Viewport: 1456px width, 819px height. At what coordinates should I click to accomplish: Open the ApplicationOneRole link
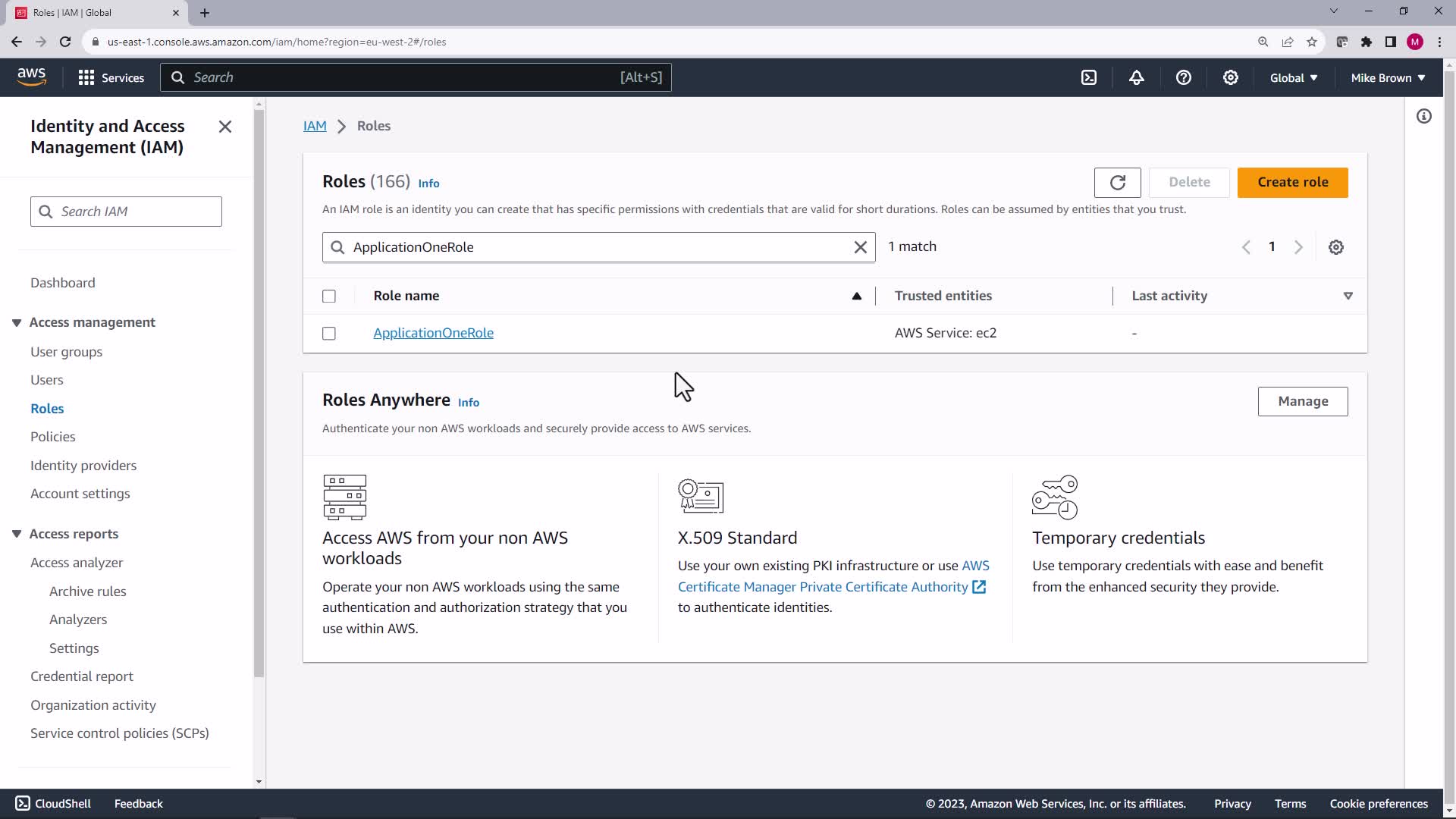click(433, 333)
